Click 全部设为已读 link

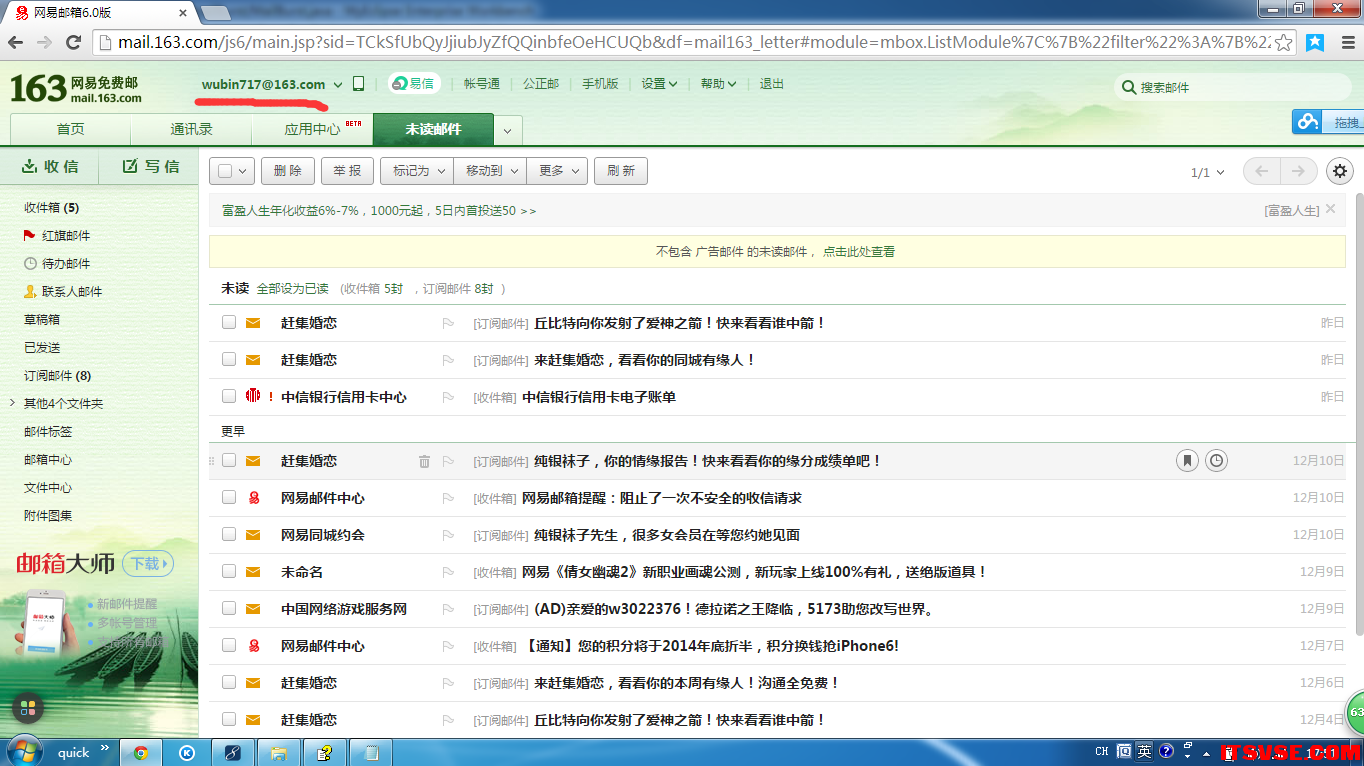tap(293, 288)
